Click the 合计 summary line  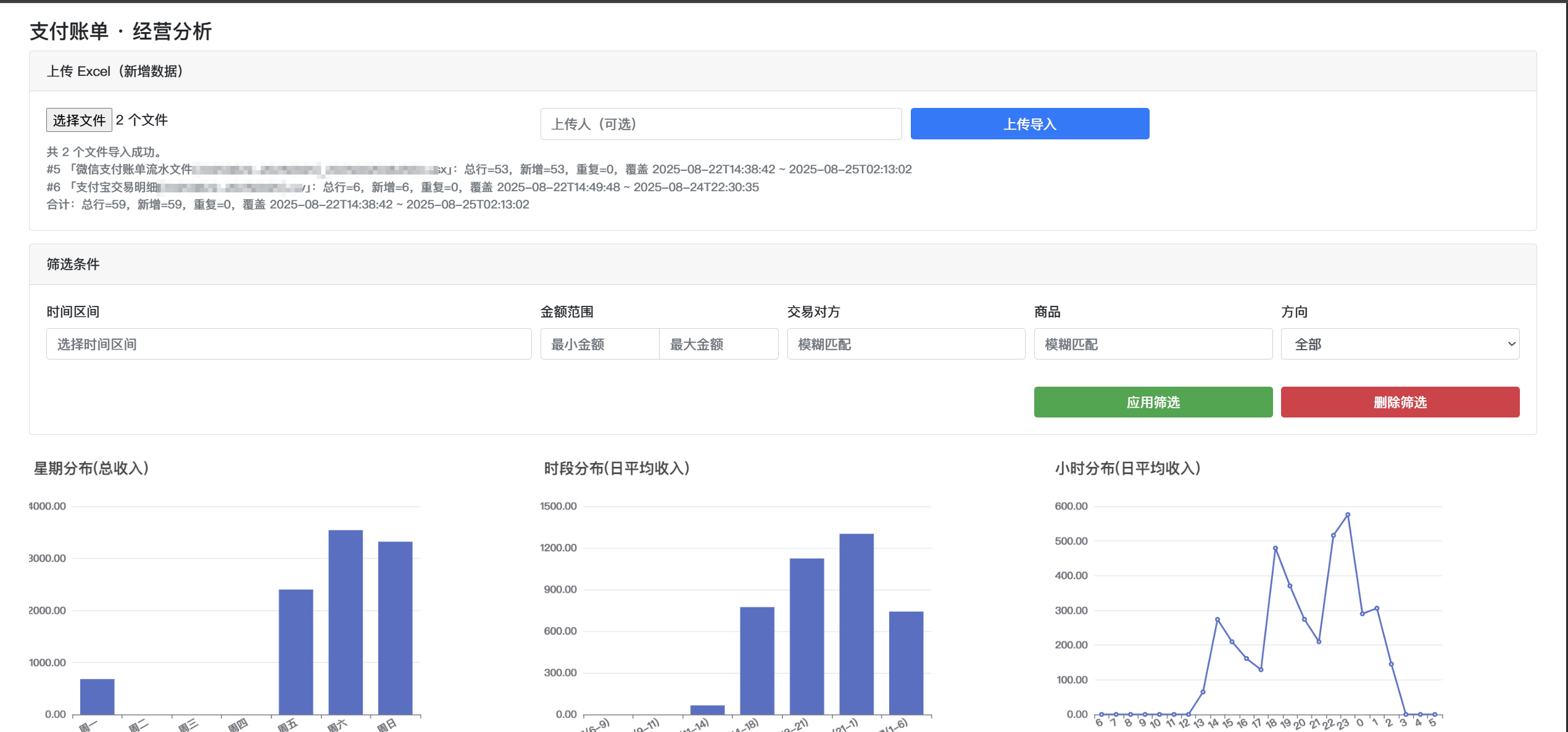click(288, 204)
